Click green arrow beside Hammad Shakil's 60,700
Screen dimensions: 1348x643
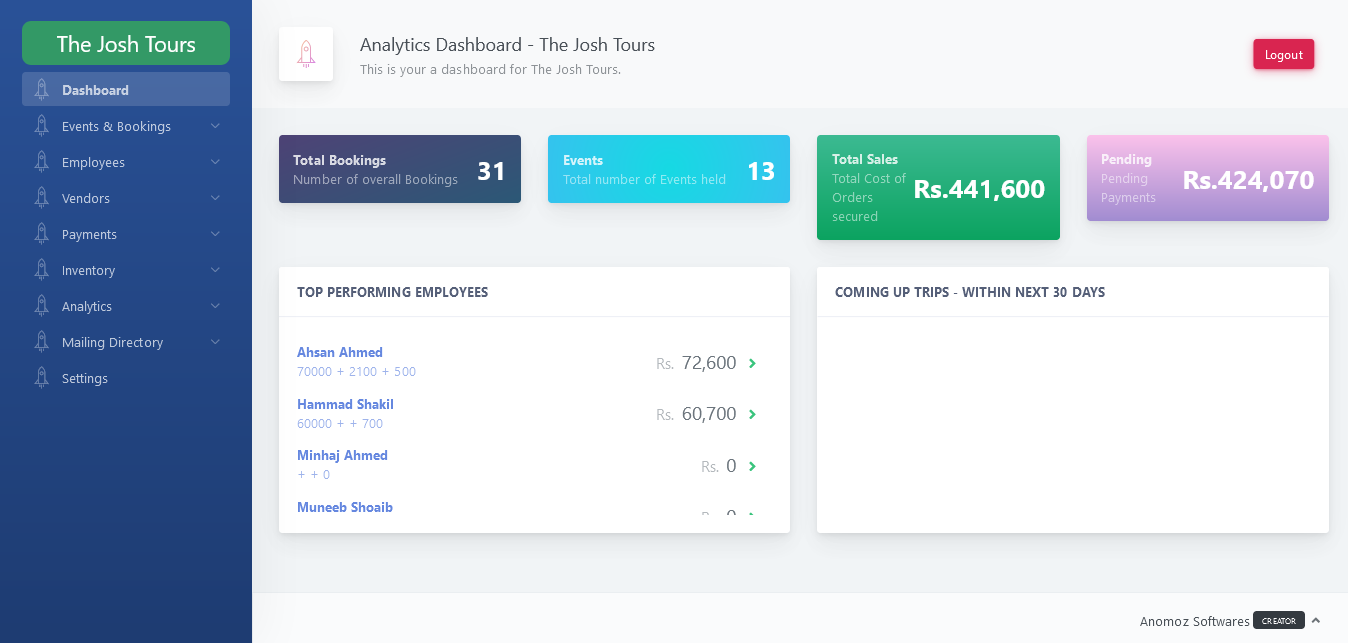752,414
